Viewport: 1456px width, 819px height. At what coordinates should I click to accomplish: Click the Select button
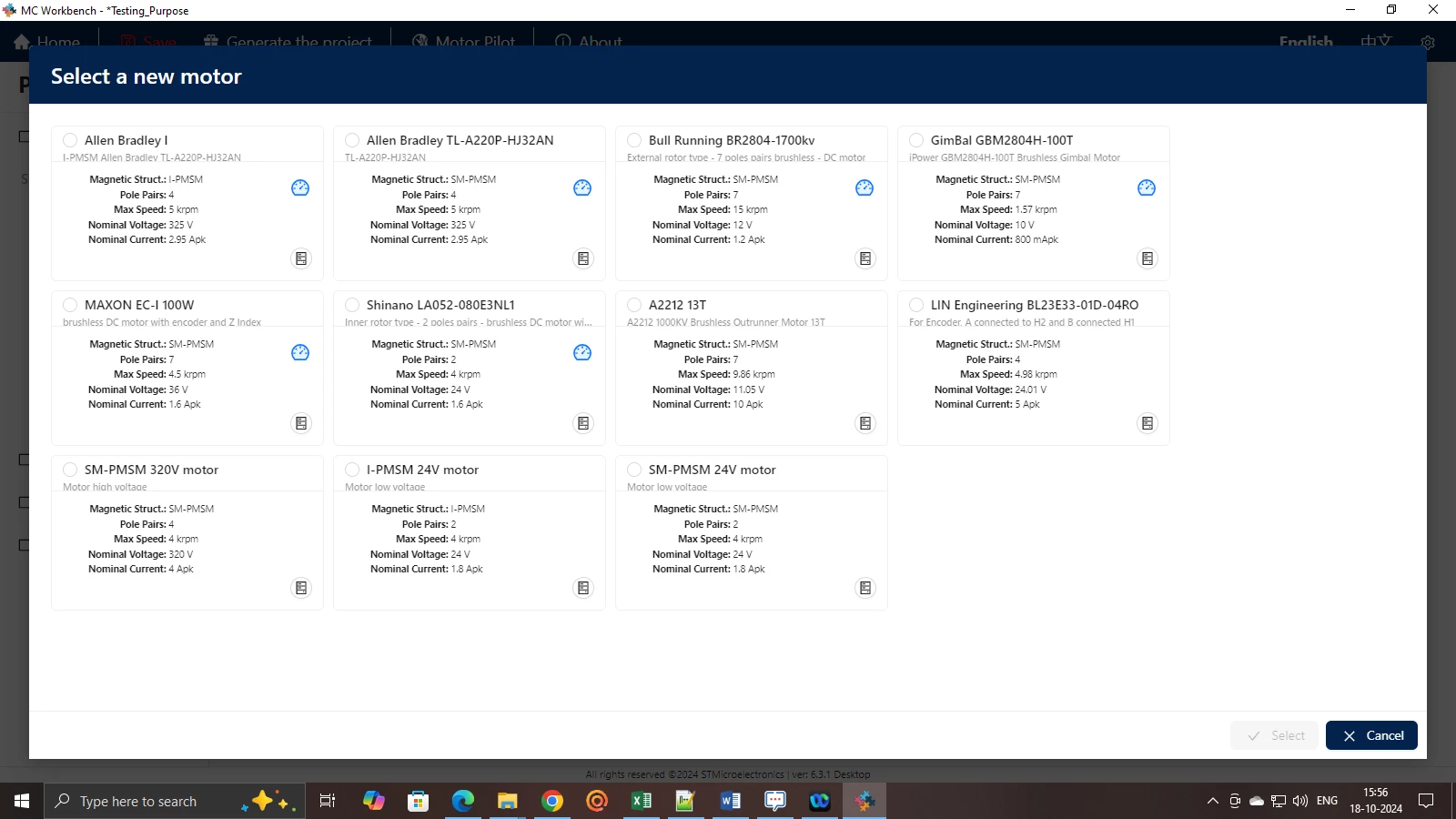pos(1275,735)
